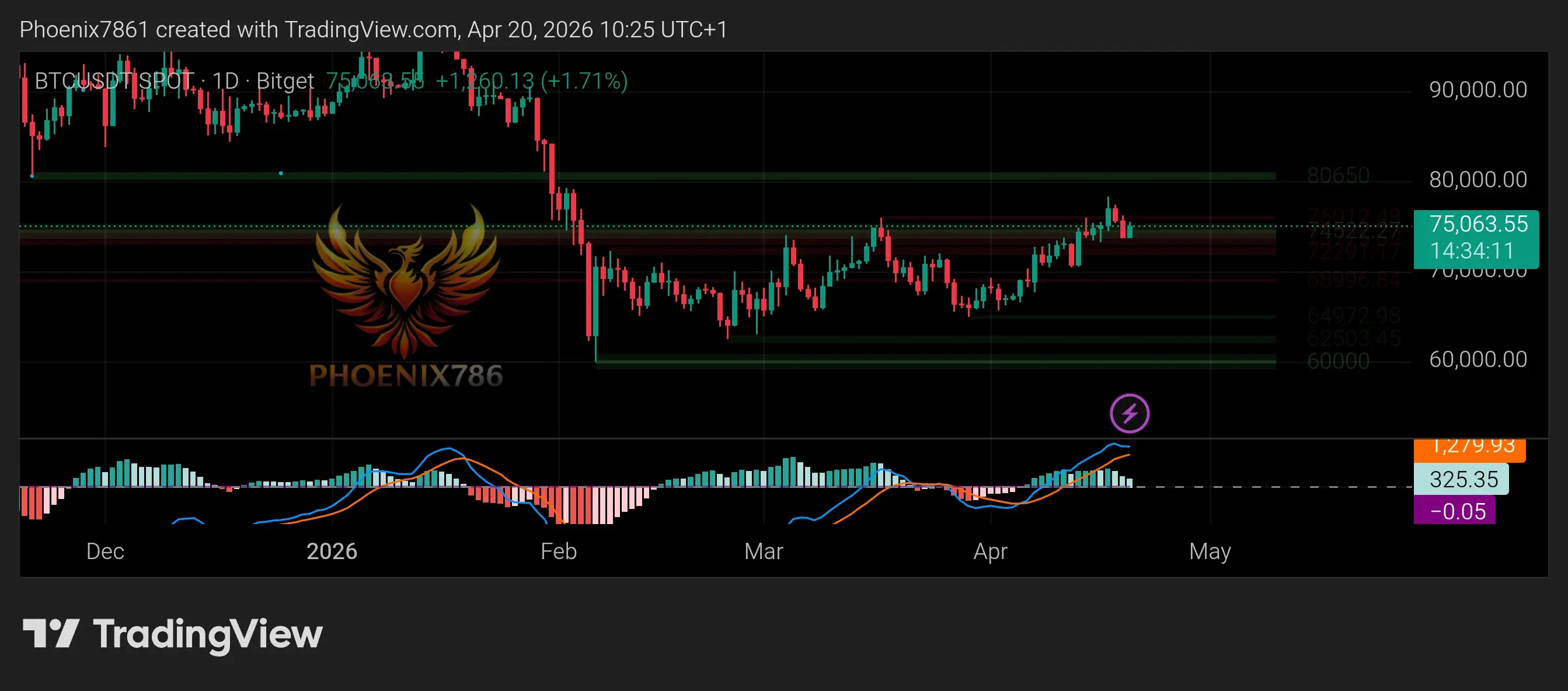Click the 60000 support level label
This screenshot has height=691, width=1568.
point(1338,361)
